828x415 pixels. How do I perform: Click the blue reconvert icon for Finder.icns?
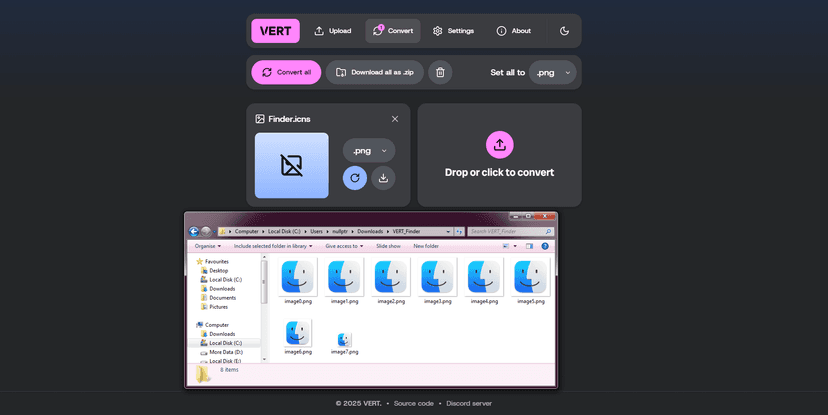[x=354, y=178]
